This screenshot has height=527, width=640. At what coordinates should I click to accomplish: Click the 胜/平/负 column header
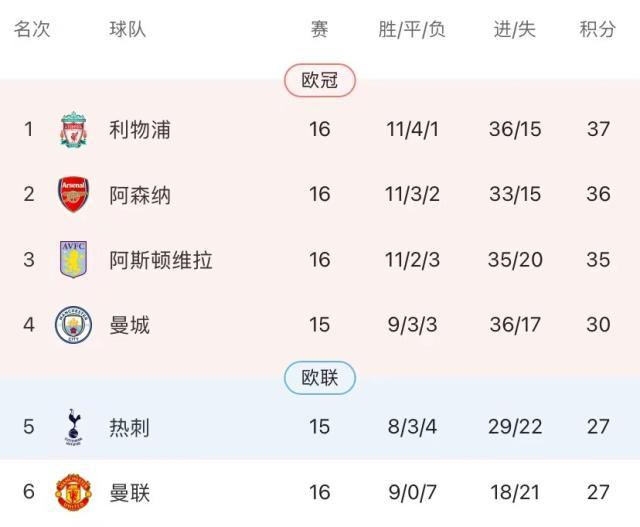pos(412,30)
